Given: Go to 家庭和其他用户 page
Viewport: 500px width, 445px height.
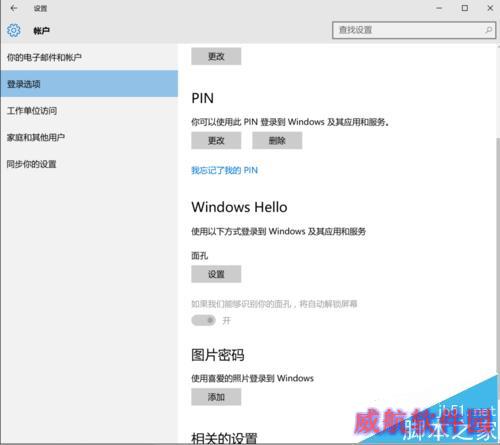Looking at the screenshot, I should point(89,137).
